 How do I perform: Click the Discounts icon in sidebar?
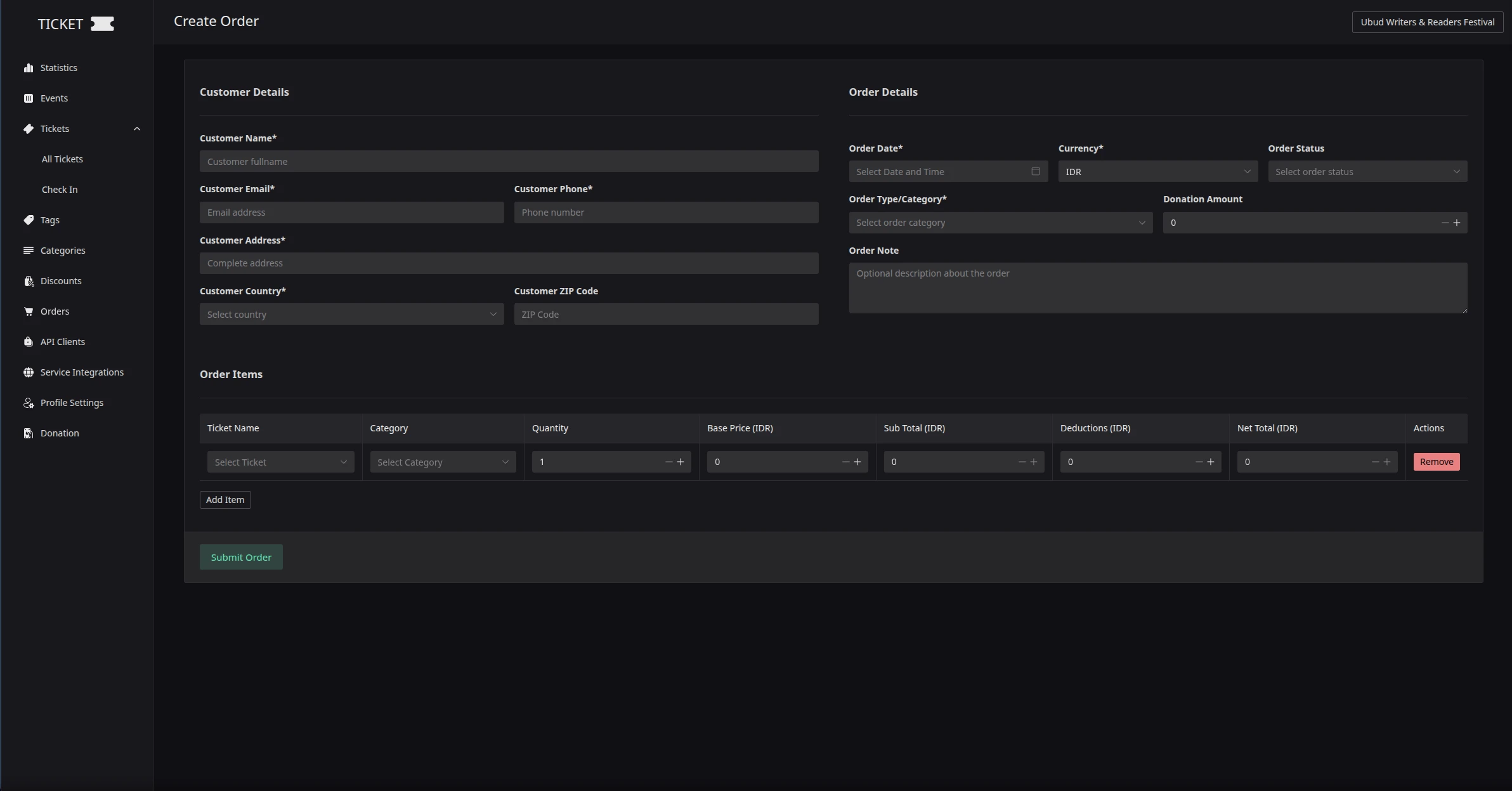tap(29, 281)
